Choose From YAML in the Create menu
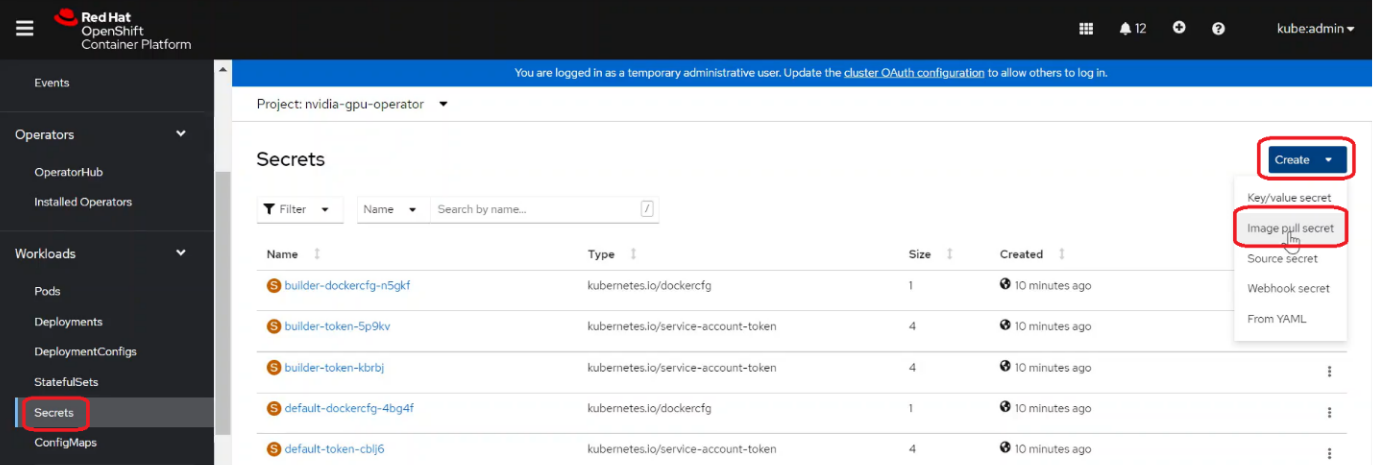This screenshot has height=465, width=1380. pos(1276,319)
